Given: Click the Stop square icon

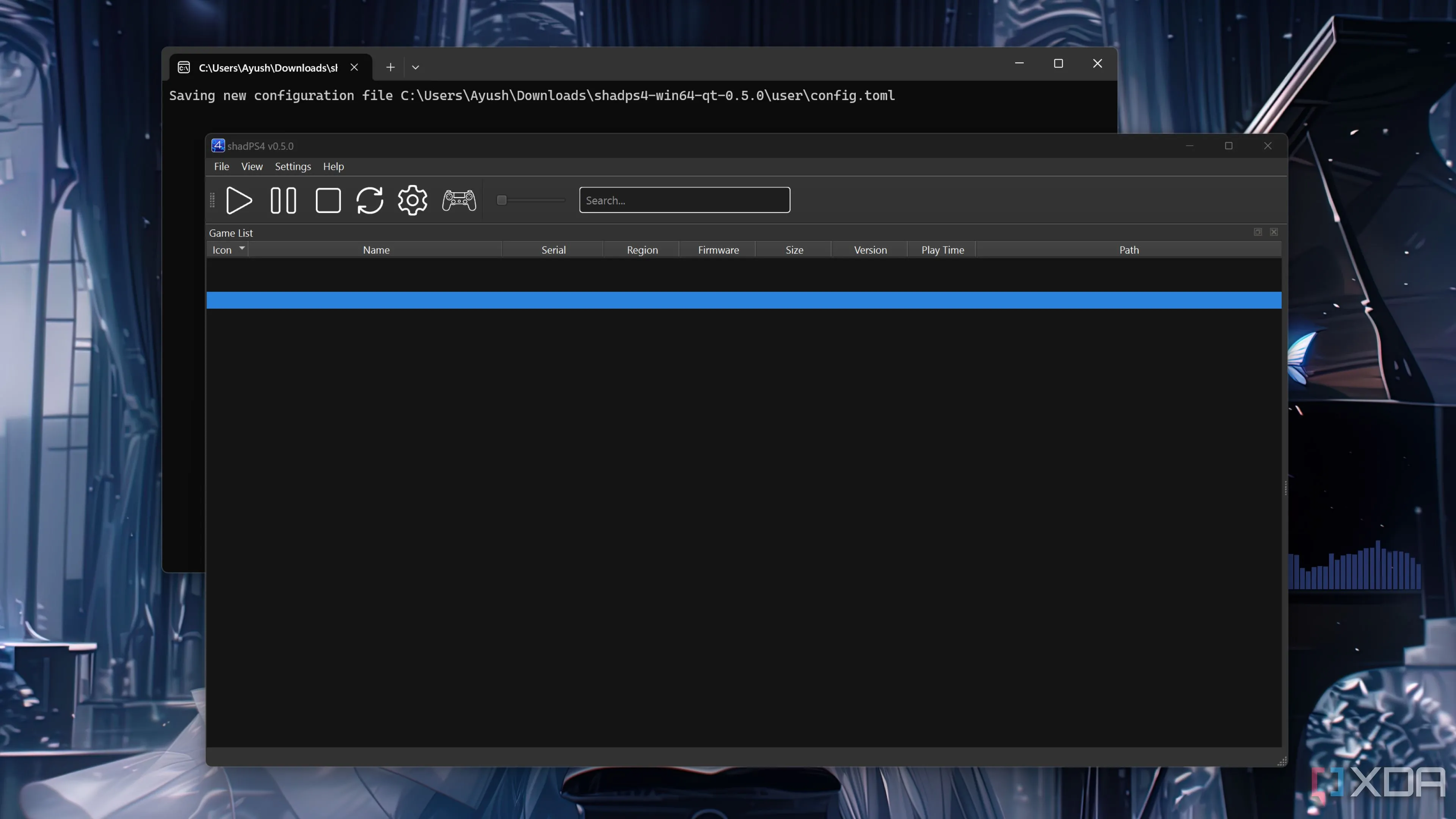Looking at the screenshot, I should point(328,200).
